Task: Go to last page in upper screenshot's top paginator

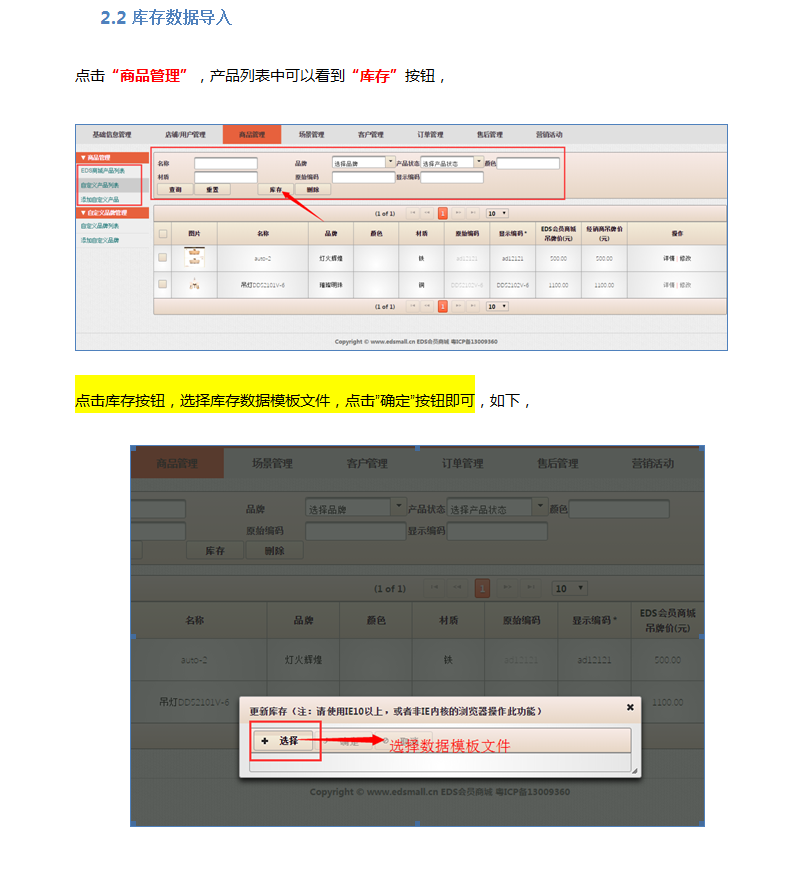Action: click(x=472, y=213)
